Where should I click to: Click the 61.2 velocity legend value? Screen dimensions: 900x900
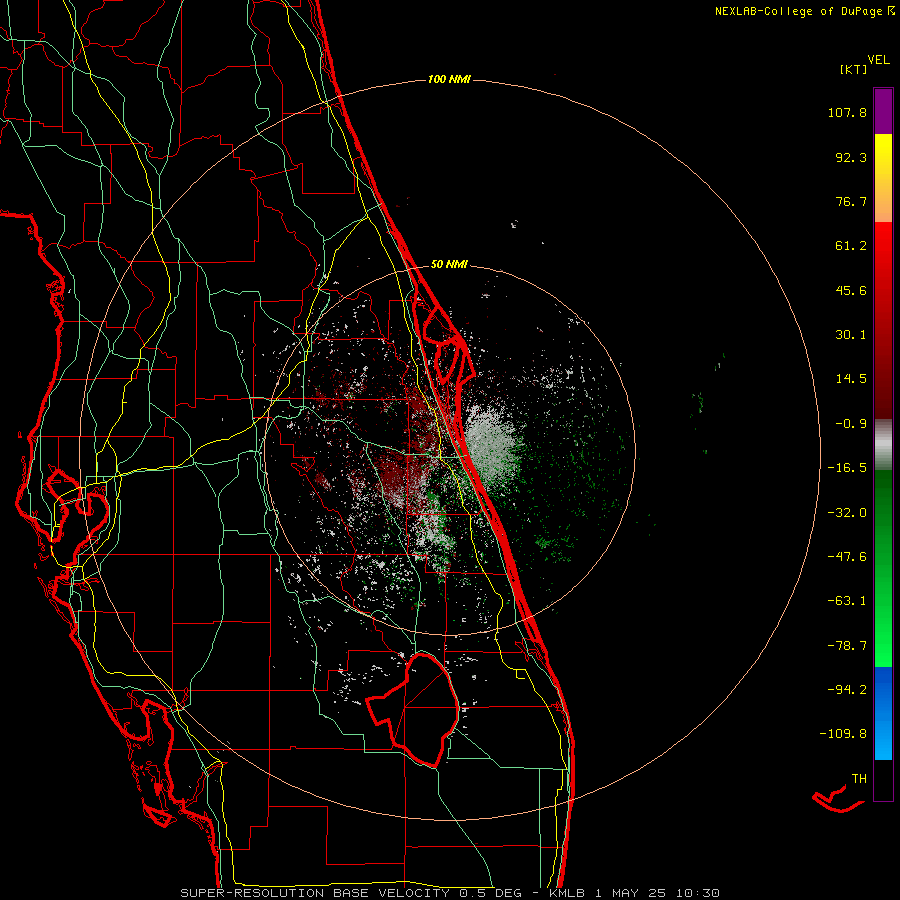pyautogui.click(x=851, y=246)
